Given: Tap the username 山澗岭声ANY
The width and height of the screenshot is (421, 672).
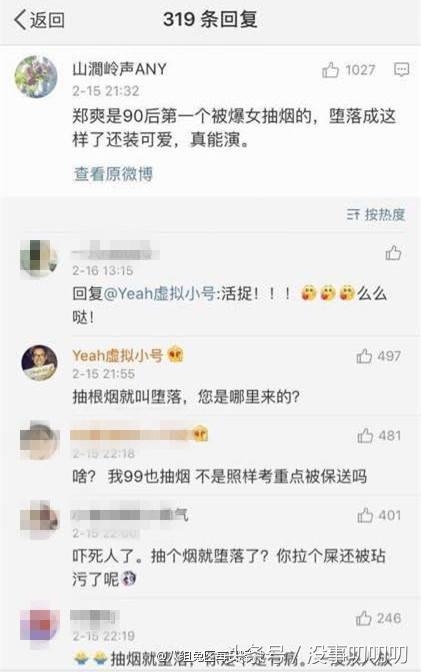Looking at the screenshot, I should click(x=119, y=69).
